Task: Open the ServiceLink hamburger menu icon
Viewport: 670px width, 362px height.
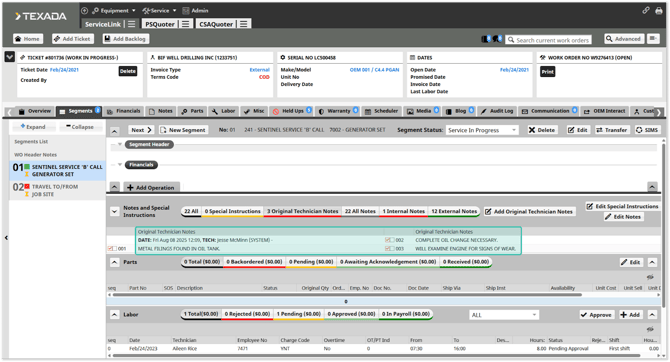Action: 132,24
